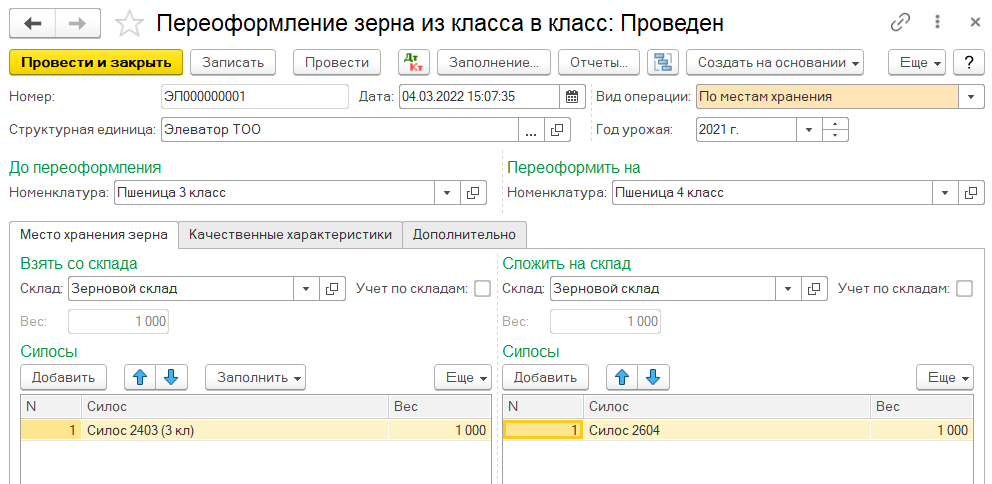
Task: Click the copy link icon
Action: click(900, 22)
